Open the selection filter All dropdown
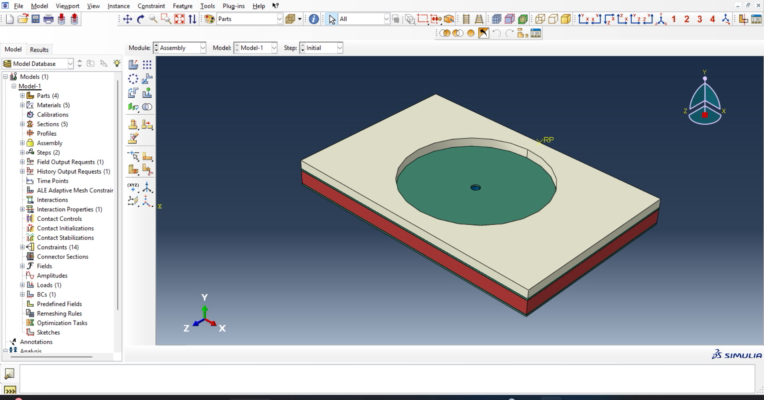The height and width of the screenshot is (400, 764). [364, 19]
